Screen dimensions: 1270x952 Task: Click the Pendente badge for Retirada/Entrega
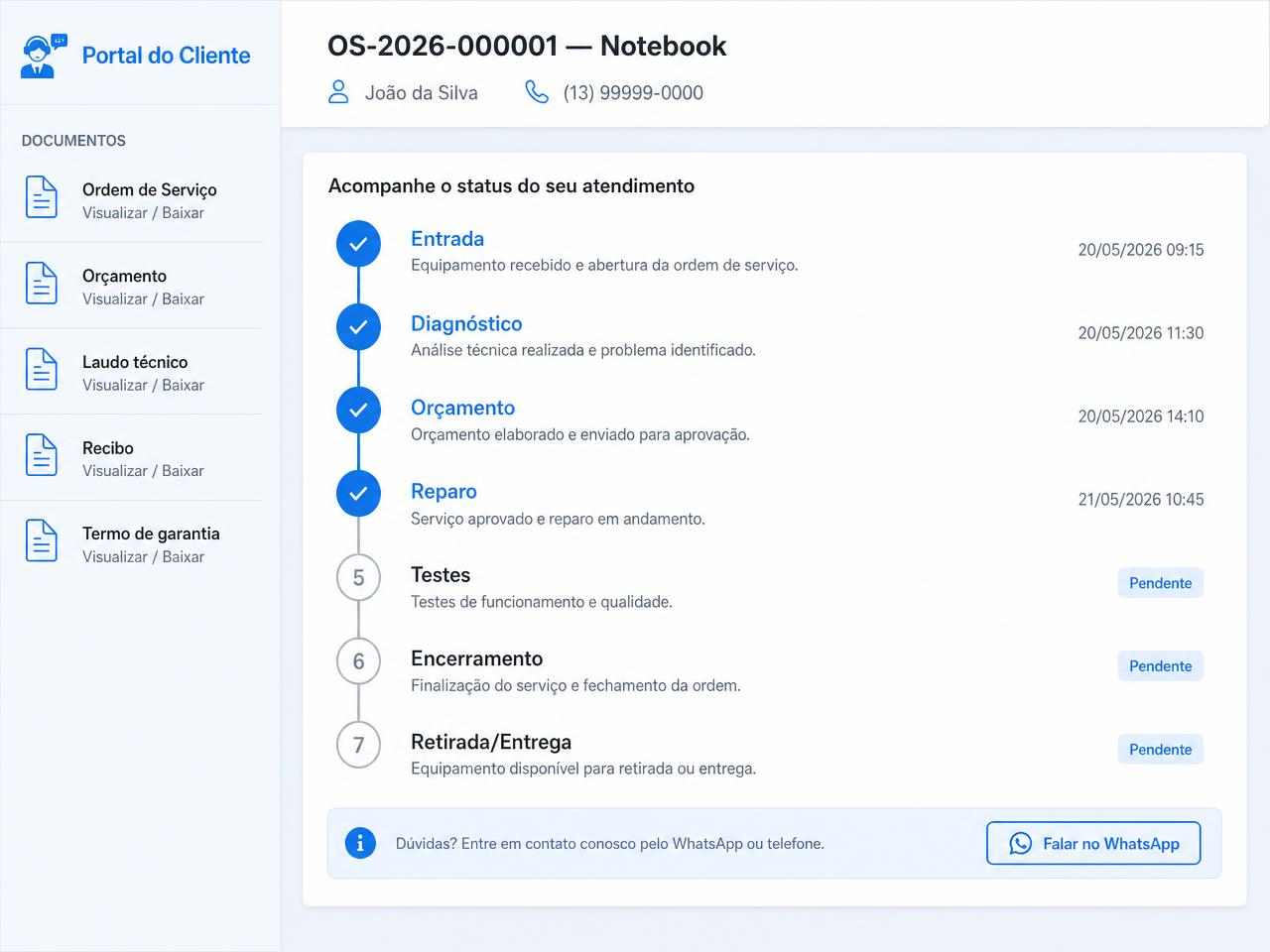tap(1160, 750)
